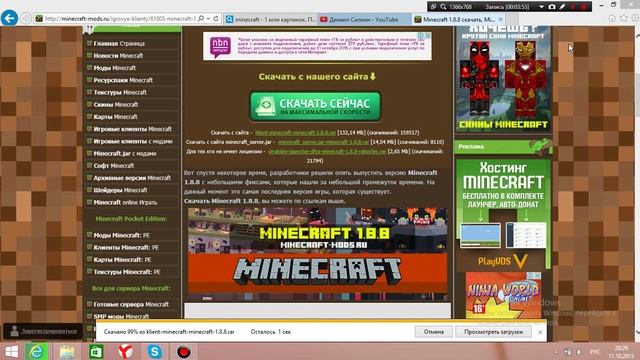Open Minecraft.jar с модами link

[124, 154]
